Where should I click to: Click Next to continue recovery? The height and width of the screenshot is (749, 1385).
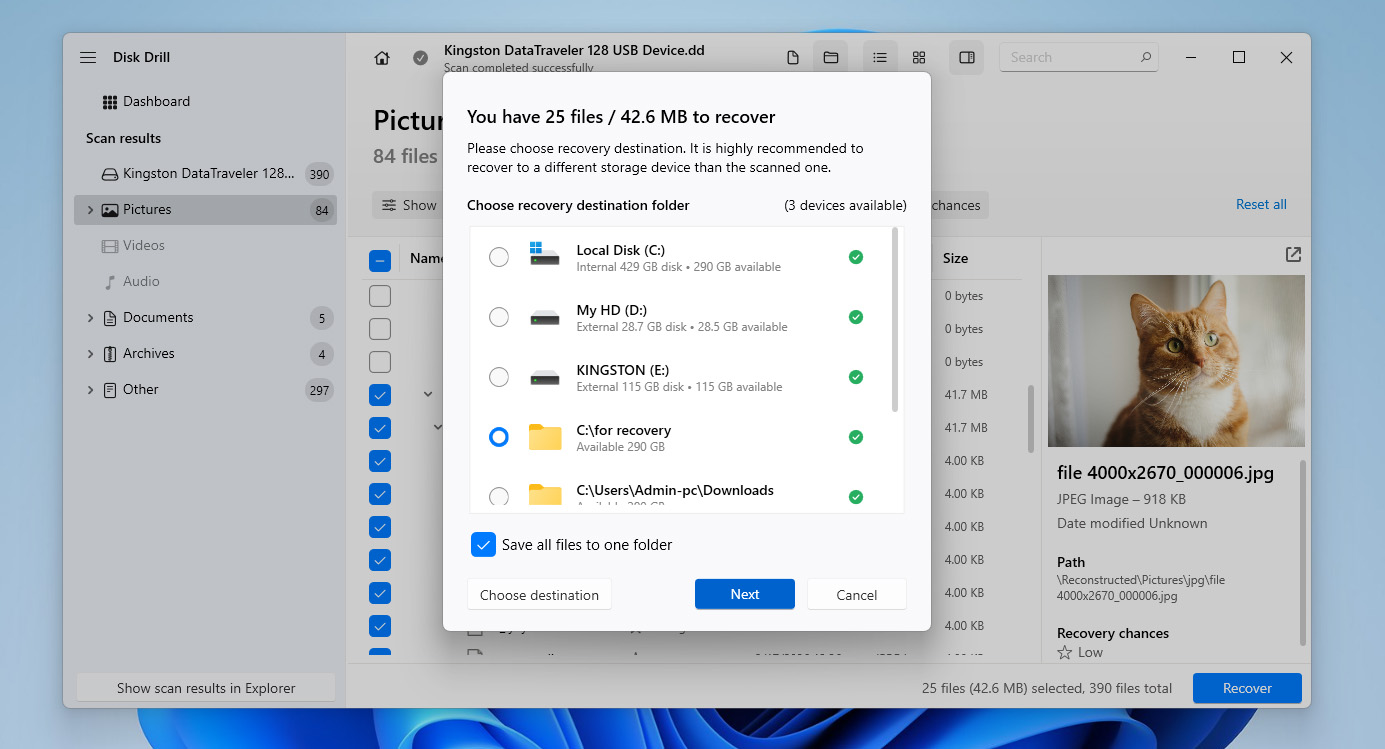(744, 594)
